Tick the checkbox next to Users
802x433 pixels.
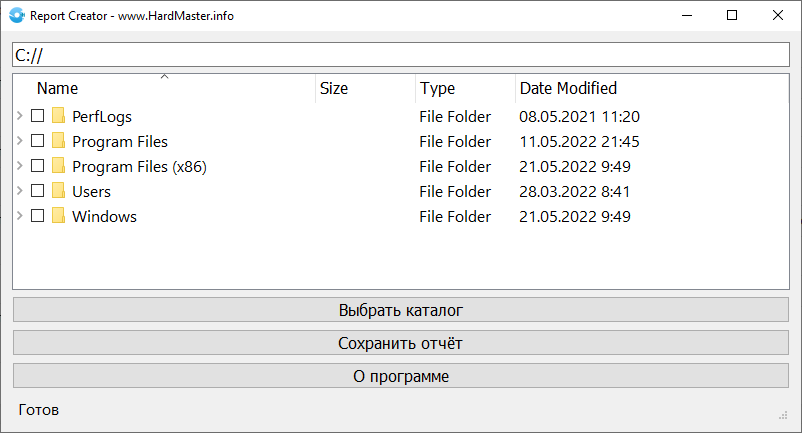pos(37,191)
